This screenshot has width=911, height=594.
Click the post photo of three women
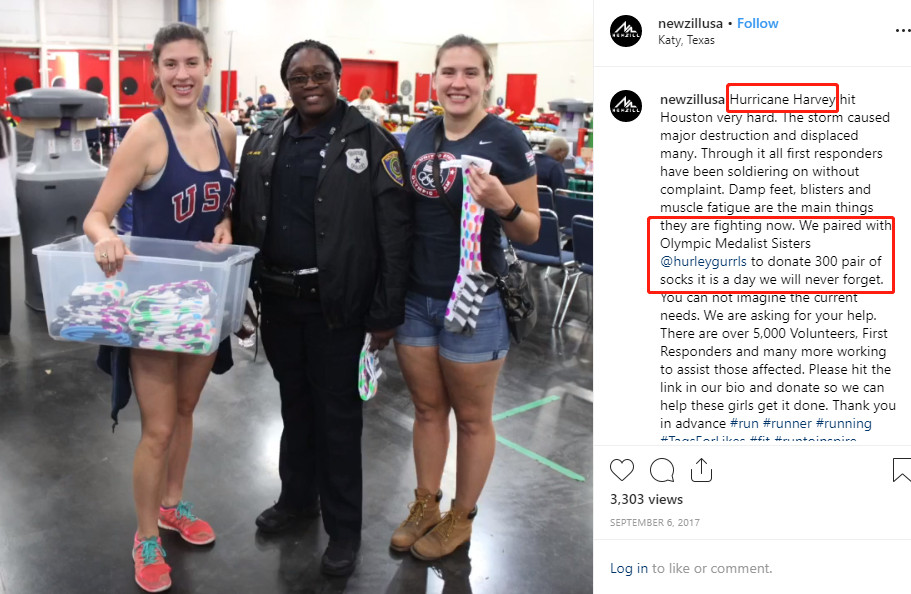point(296,297)
